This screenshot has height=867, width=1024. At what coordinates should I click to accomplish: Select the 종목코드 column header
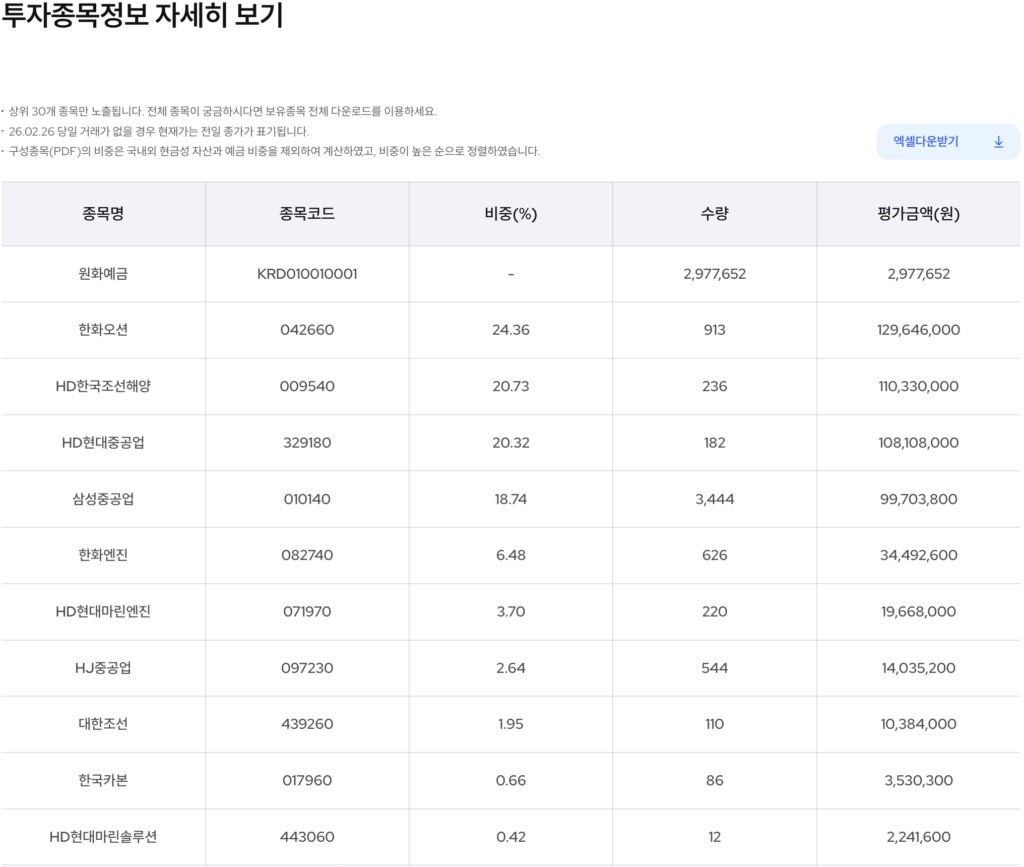click(x=307, y=214)
